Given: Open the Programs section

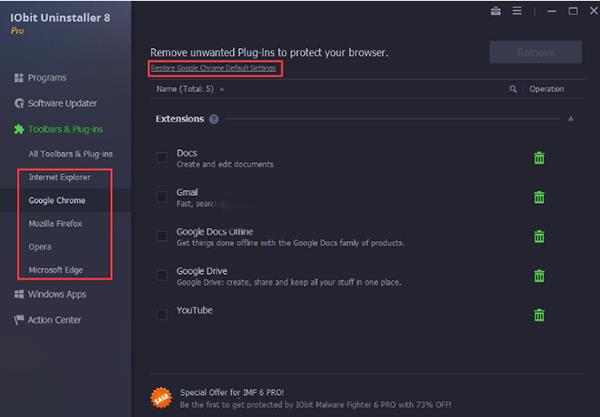Looking at the screenshot, I should pos(47,78).
